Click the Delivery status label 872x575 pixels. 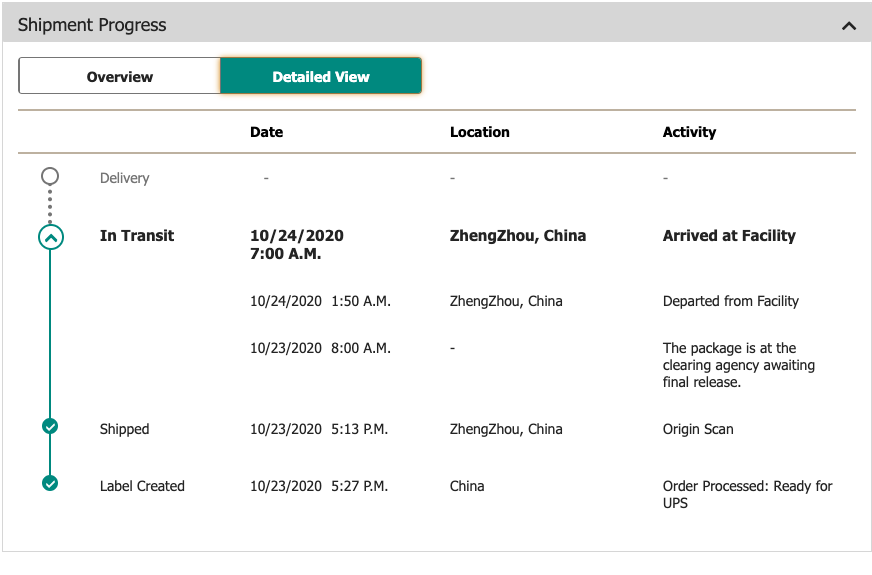124,178
